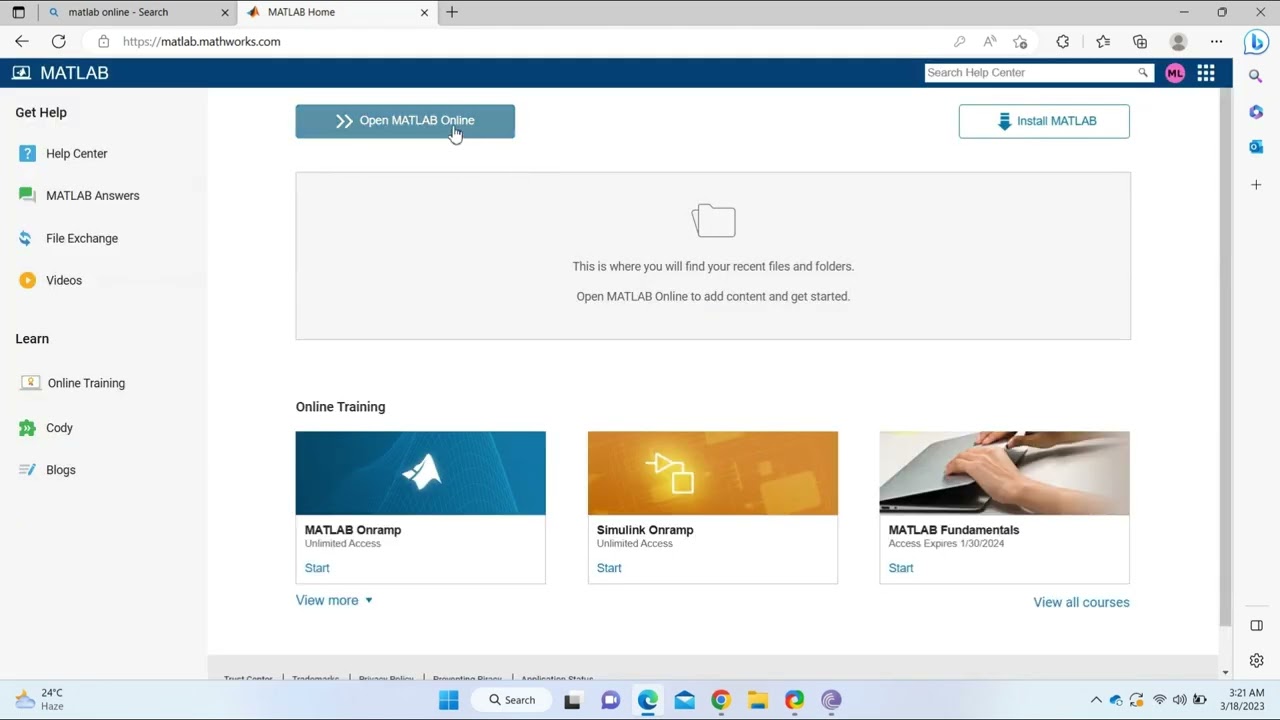Open the Cody link

[59, 428]
